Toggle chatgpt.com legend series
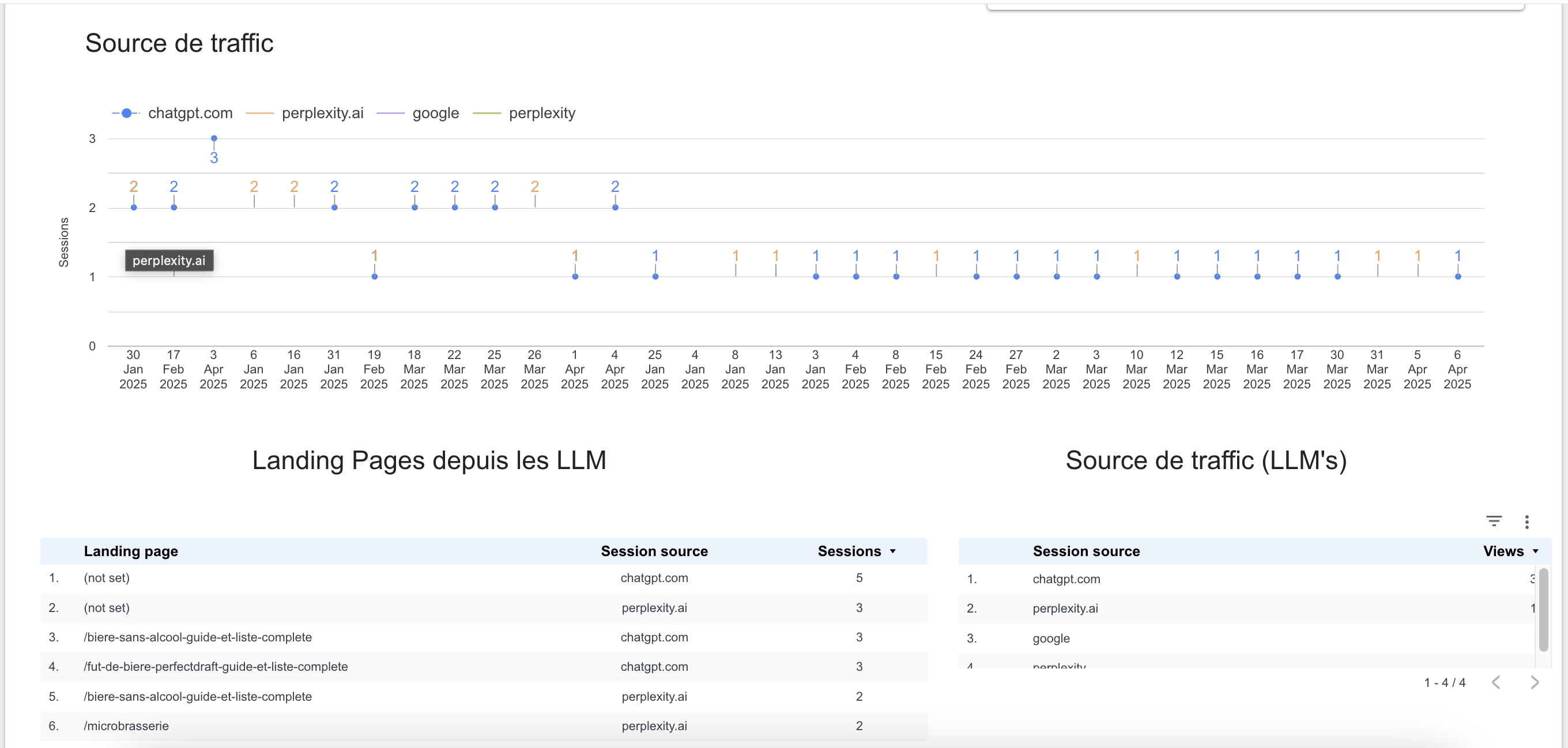 (173, 113)
